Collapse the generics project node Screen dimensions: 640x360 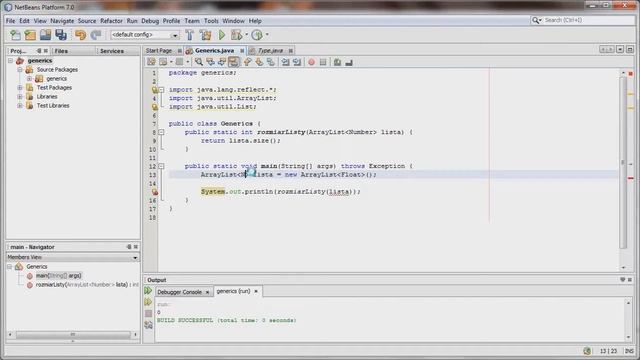pos(11,60)
